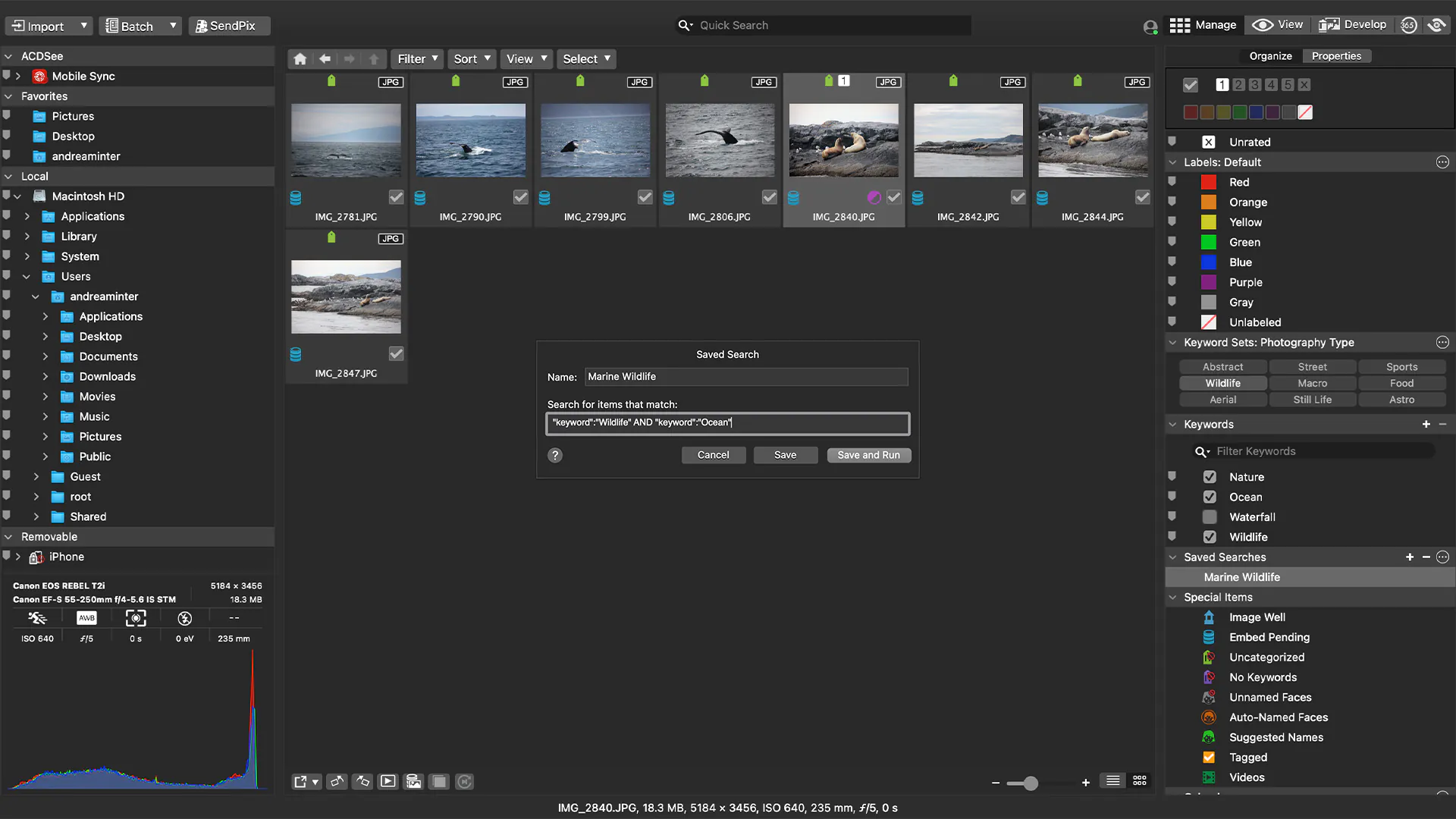Screen dimensions: 1456x819
Task: Open ACDSee 365 service
Action: (1409, 25)
